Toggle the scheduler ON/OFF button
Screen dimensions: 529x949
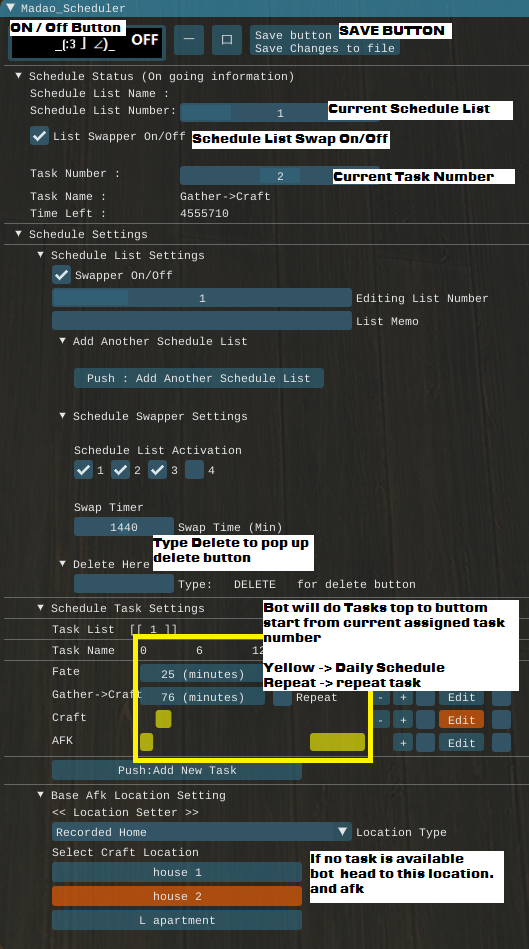87,41
